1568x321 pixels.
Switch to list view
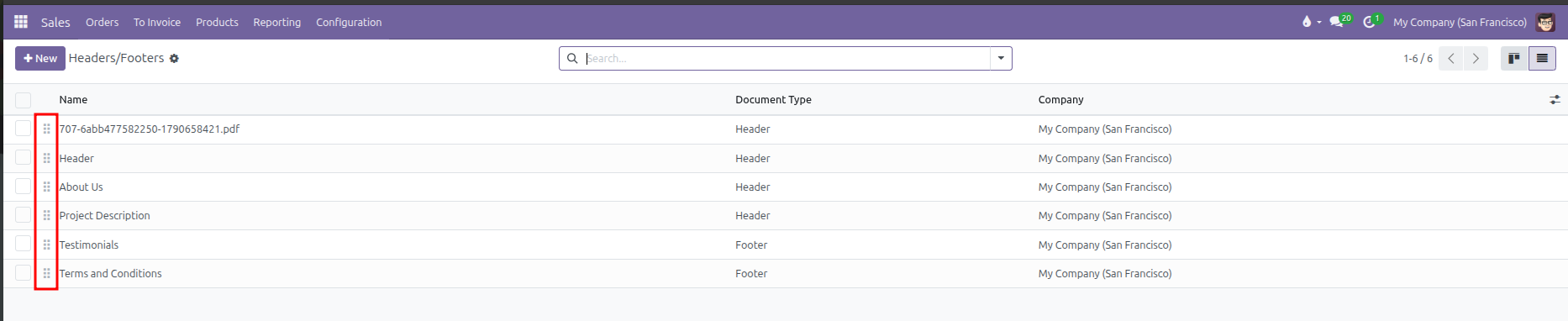[1542, 58]
